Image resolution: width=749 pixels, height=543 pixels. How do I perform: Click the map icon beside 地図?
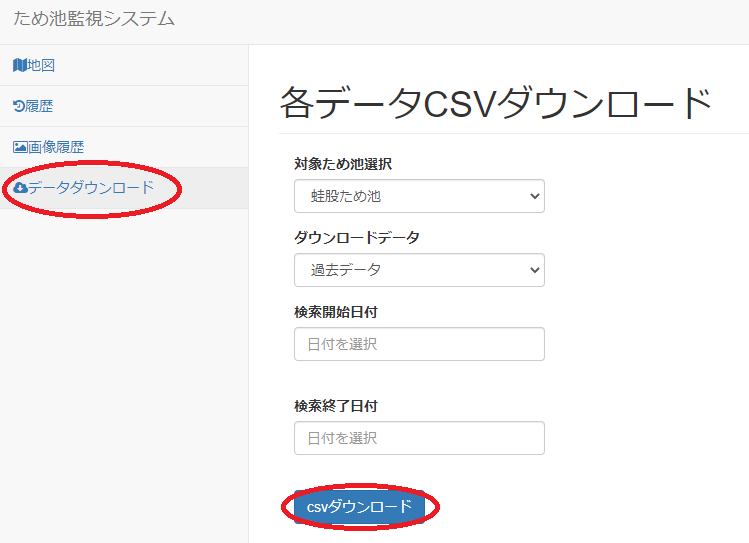click(19, 65)
